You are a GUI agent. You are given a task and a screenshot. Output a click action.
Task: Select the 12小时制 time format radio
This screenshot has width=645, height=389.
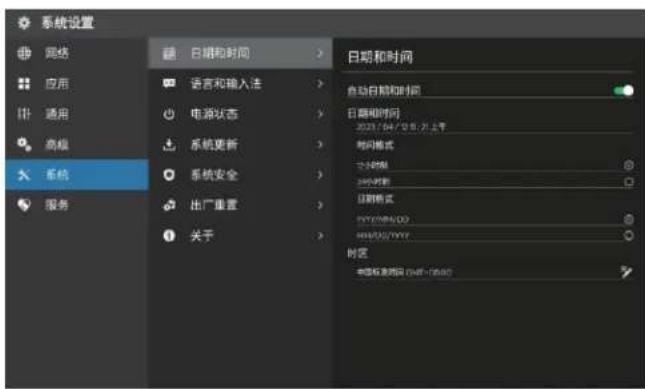(x=628, y=165)
